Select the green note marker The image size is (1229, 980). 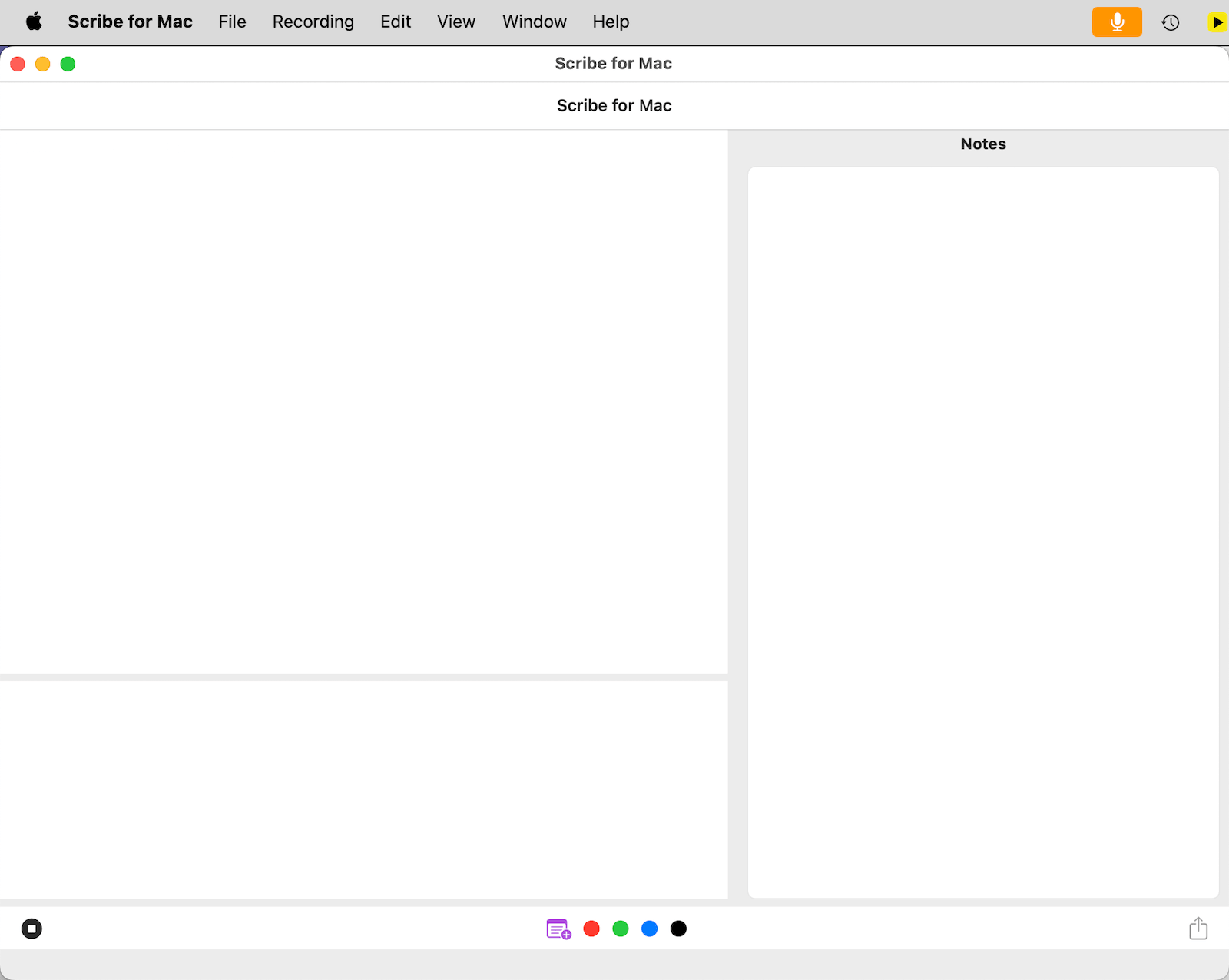click(x=621, y=929)
